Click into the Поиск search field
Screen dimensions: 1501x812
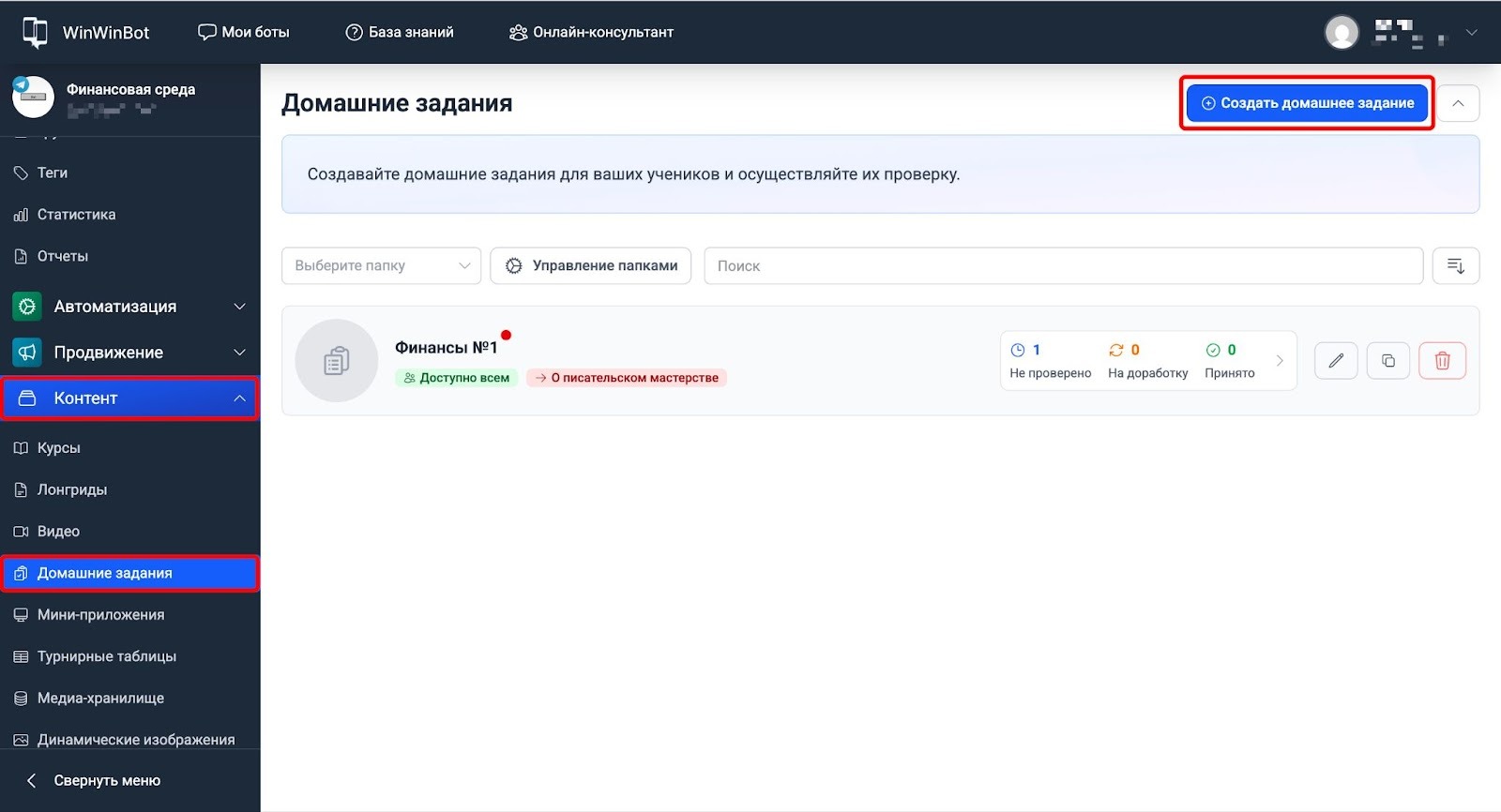1063,266
